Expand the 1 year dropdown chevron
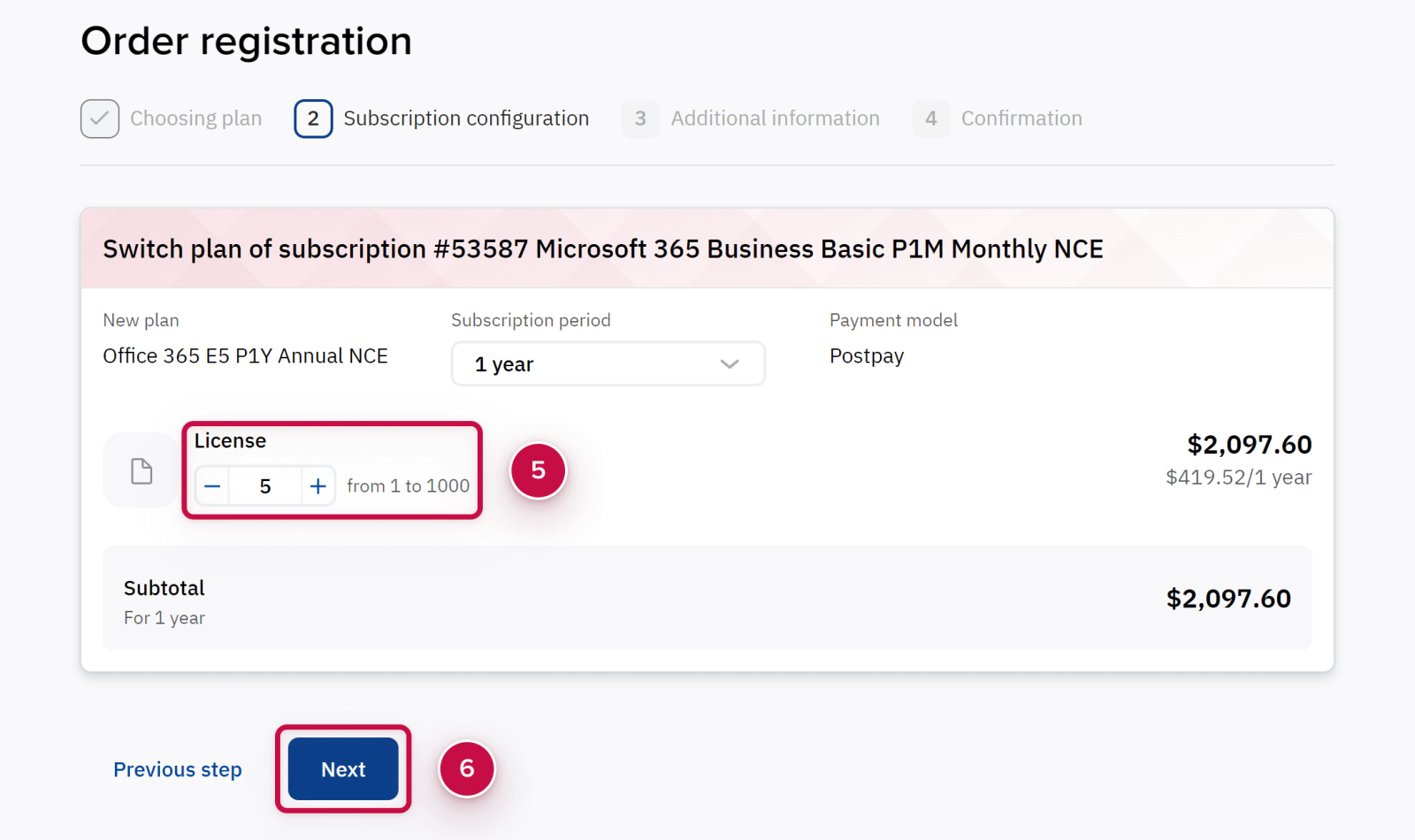Viewport: 1415px width, 840px height. point(729,364)
